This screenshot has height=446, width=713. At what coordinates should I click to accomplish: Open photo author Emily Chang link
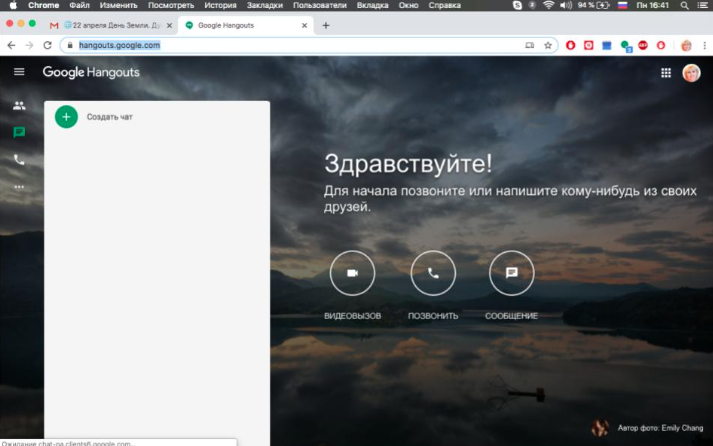[660, 428]
